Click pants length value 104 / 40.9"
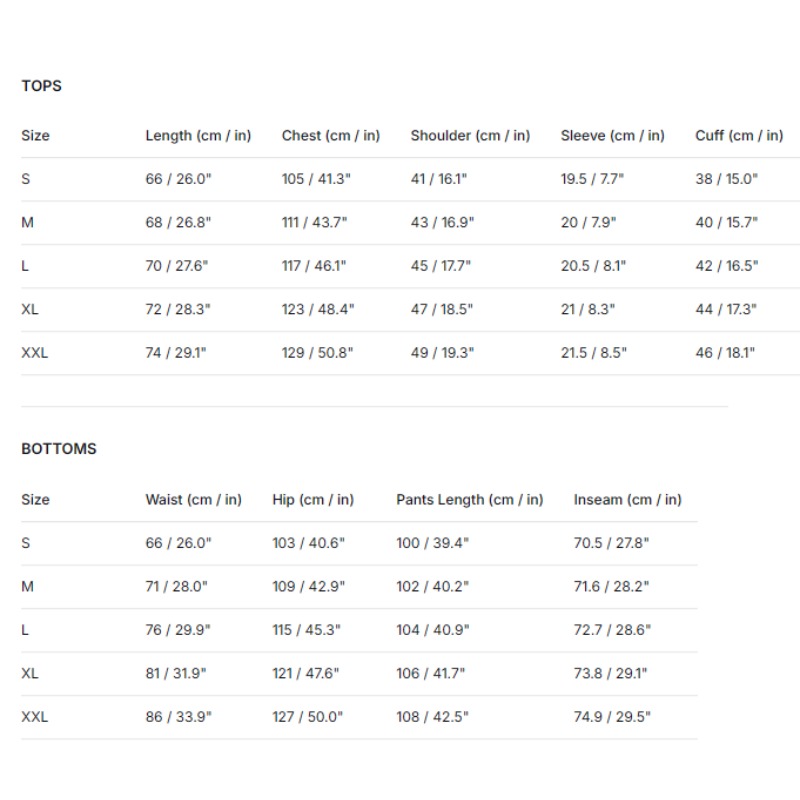The height and width of the screenshot is (800, 800). click(x=433, y=630)
